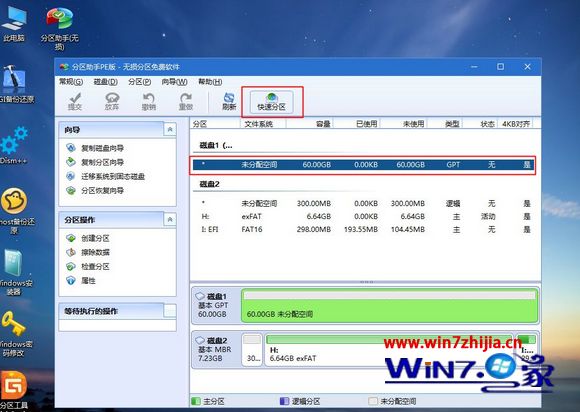
Task: Select the 60.00GB 未分配空间 row on 磁盘1
Action: (x=364, y=165)
